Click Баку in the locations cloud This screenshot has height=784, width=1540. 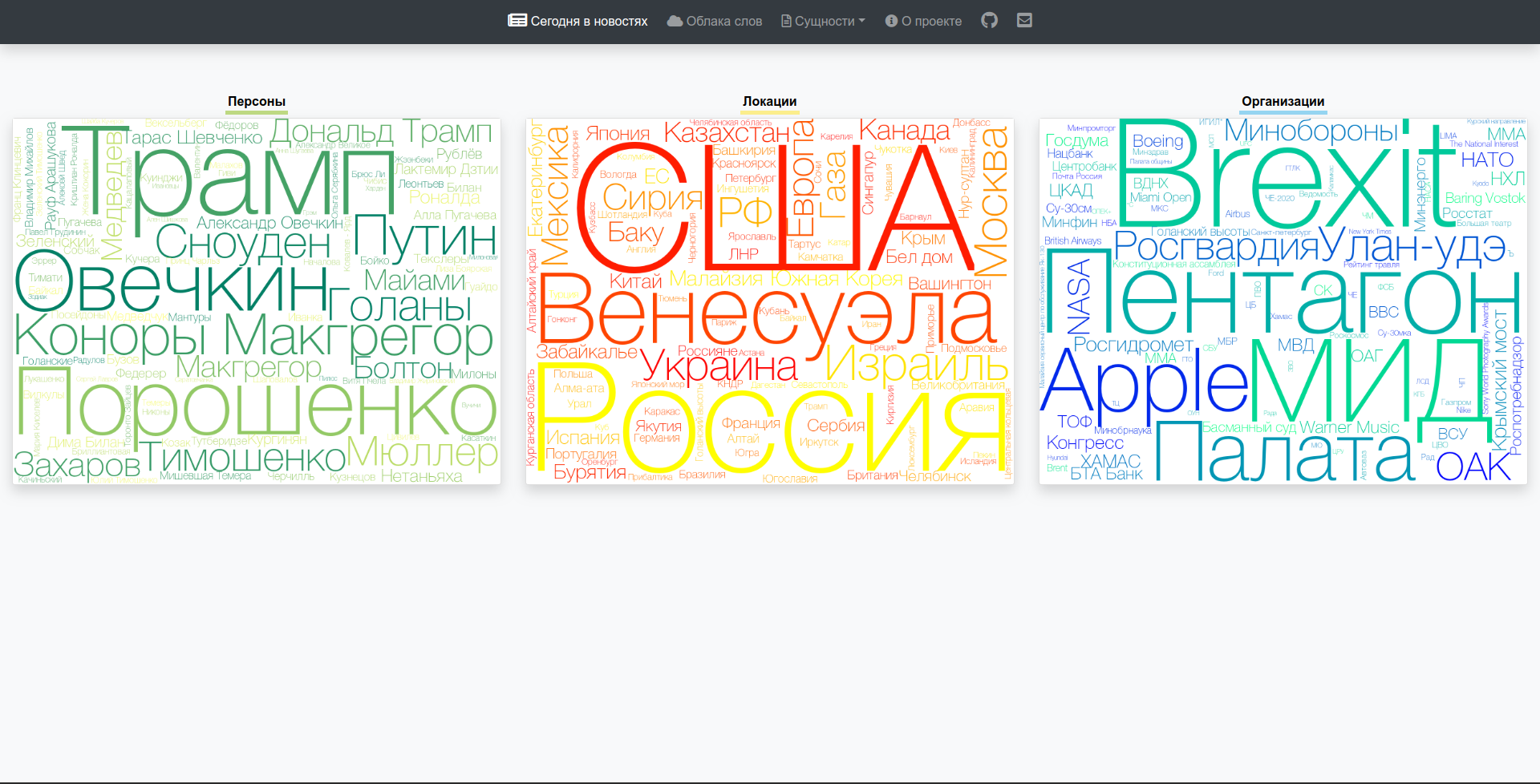click(635, 232)
